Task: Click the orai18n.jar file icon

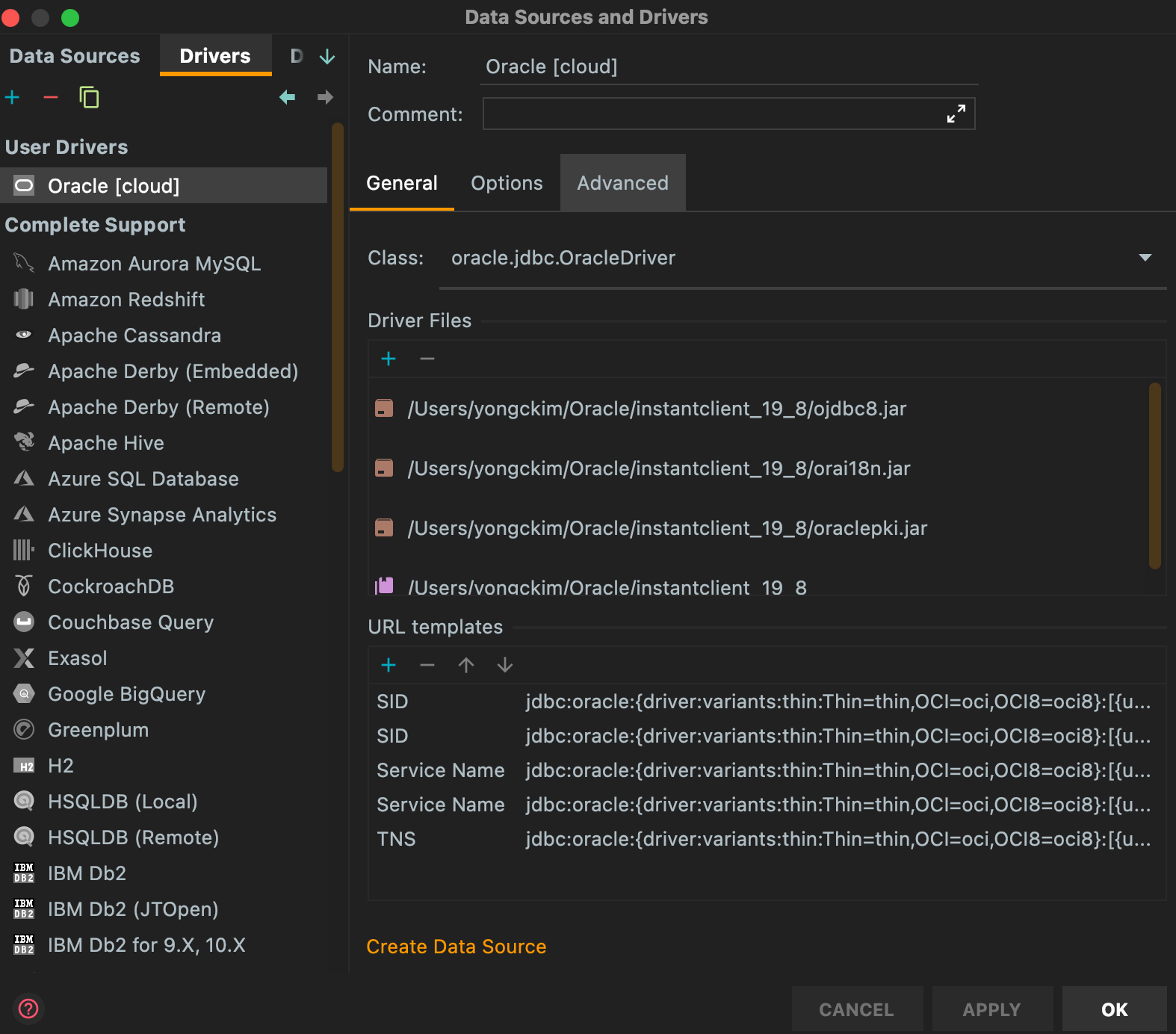Action: click(x=384, y=468)
